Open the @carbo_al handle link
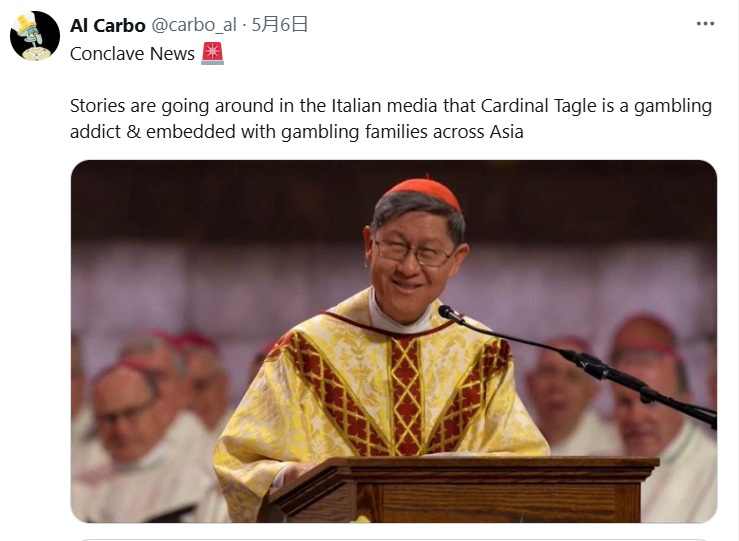 coord(194,25)
